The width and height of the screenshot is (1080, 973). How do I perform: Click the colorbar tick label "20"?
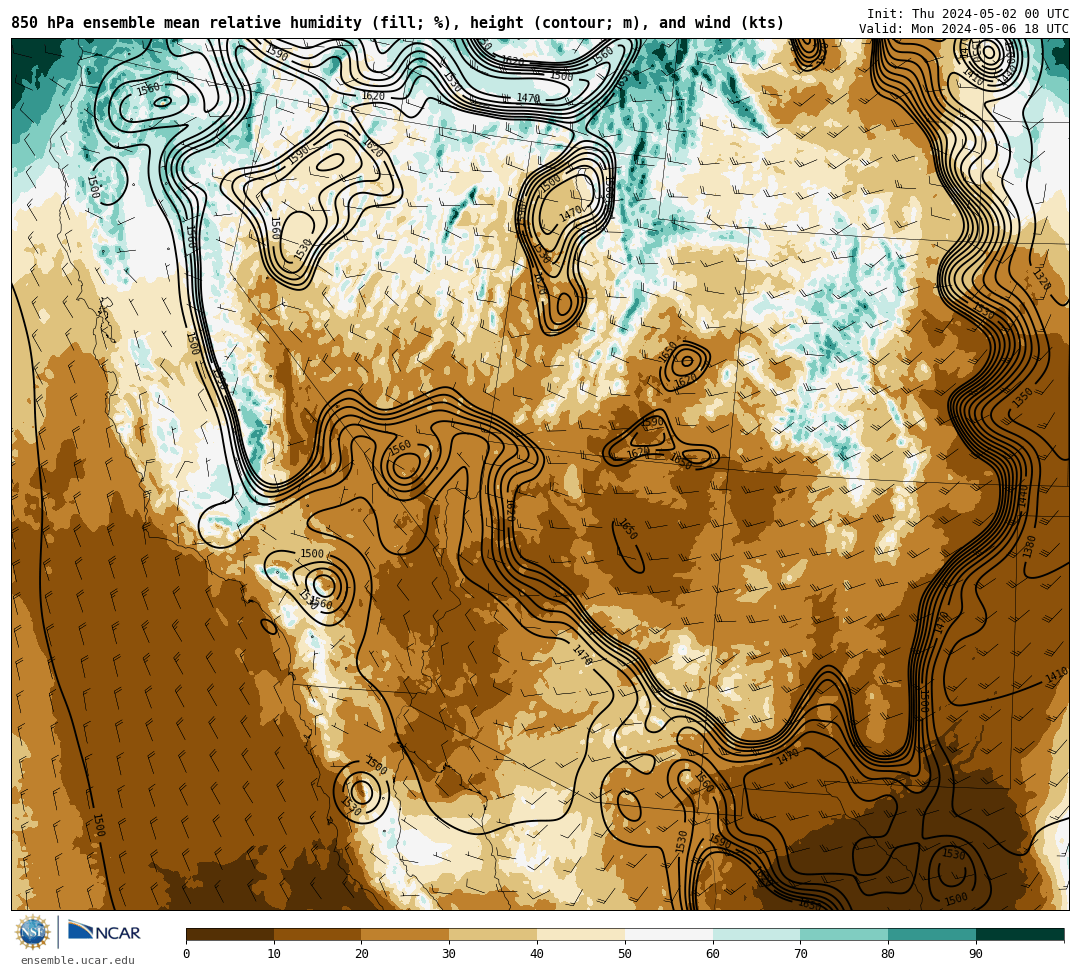362,954
